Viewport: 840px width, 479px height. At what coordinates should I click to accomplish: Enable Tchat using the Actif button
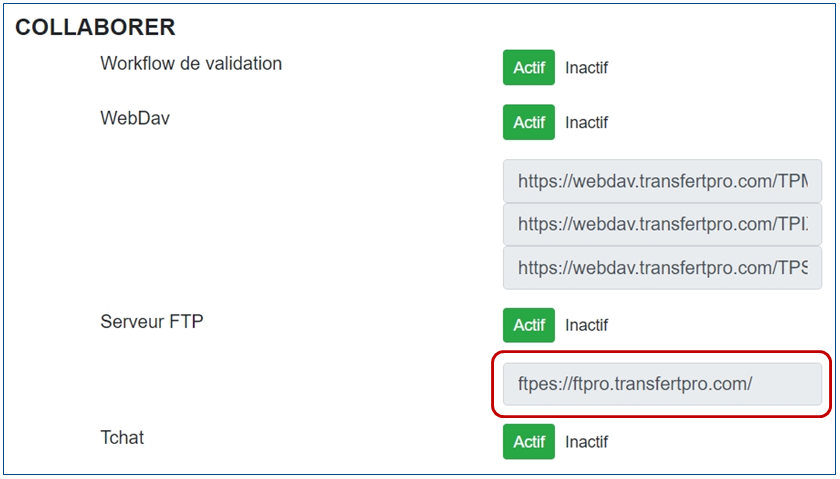click(x=529, y=441)
